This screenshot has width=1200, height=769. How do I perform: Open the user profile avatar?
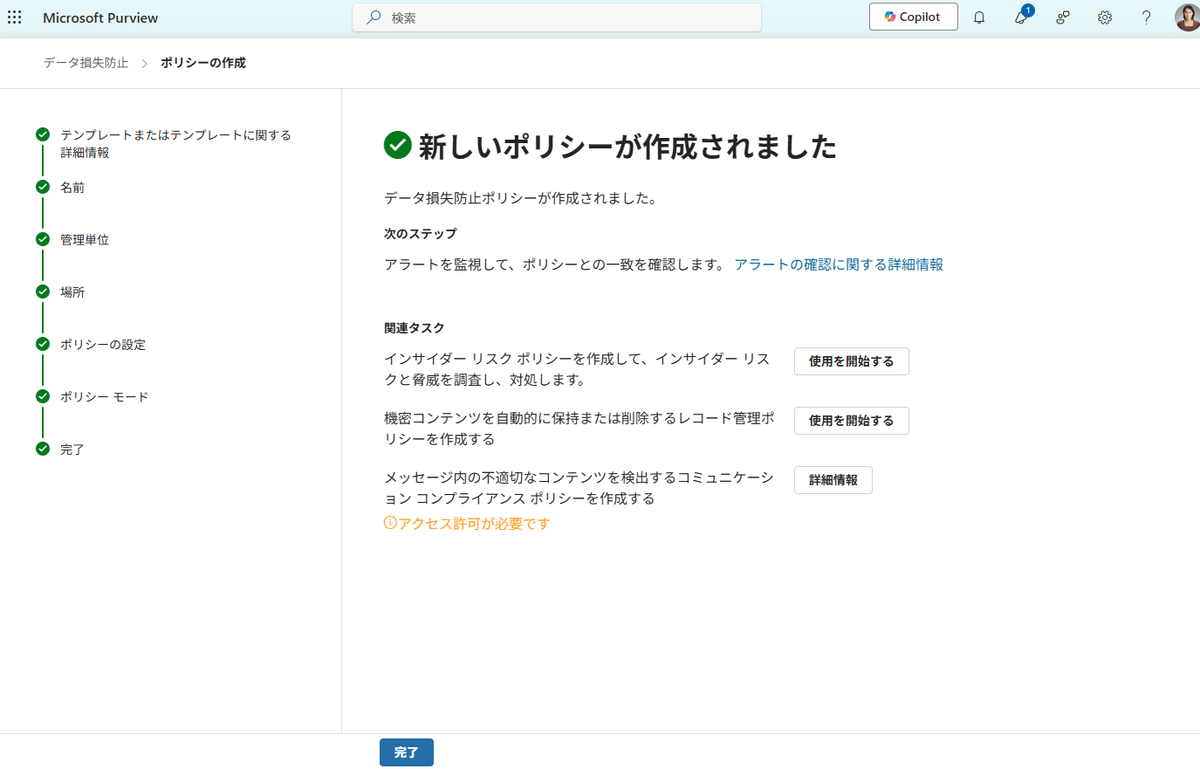pyautogui.click(x=1186, y=18)
